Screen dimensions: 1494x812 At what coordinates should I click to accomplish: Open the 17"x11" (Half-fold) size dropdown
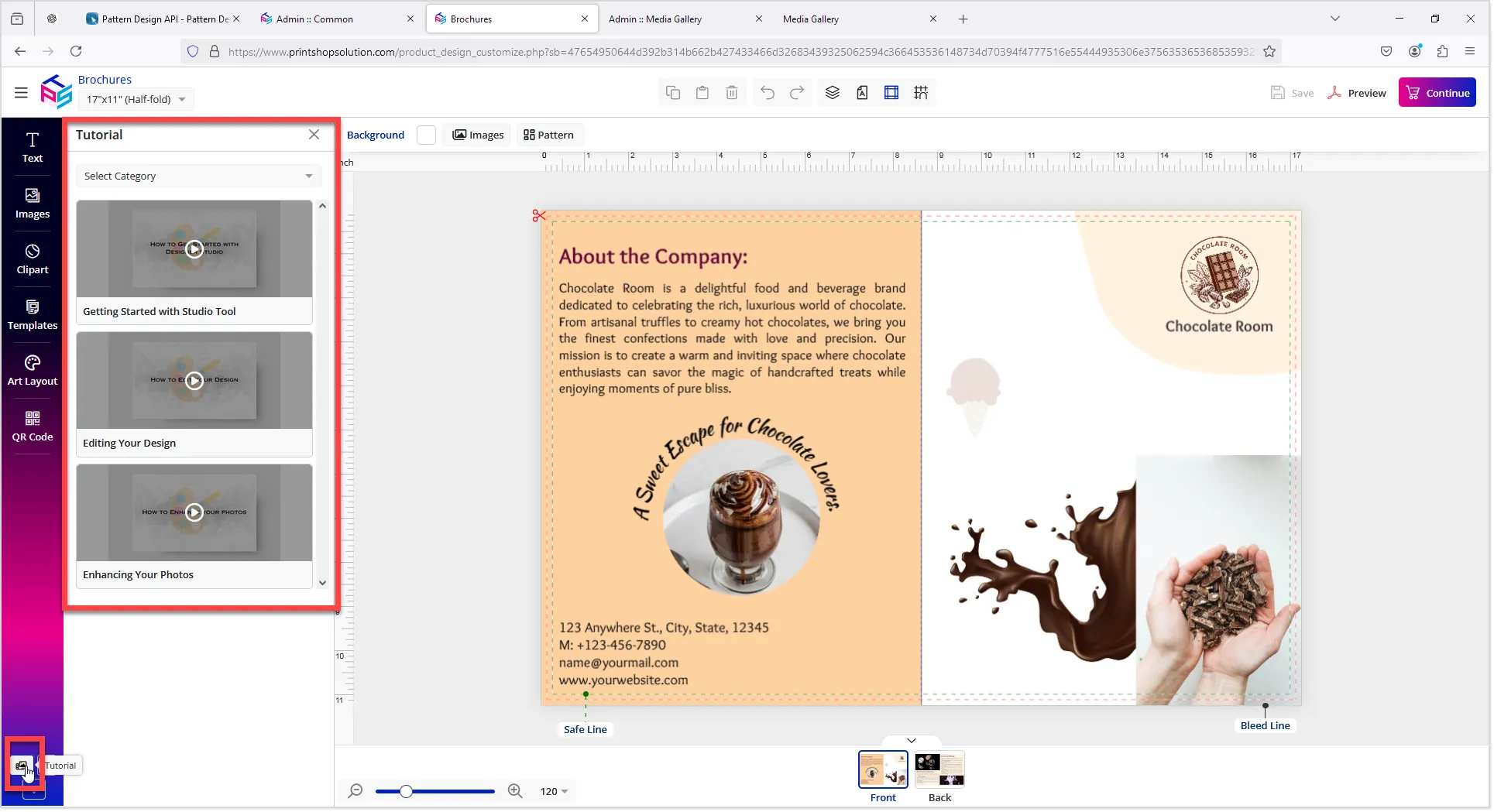click(x=136, y=99)
